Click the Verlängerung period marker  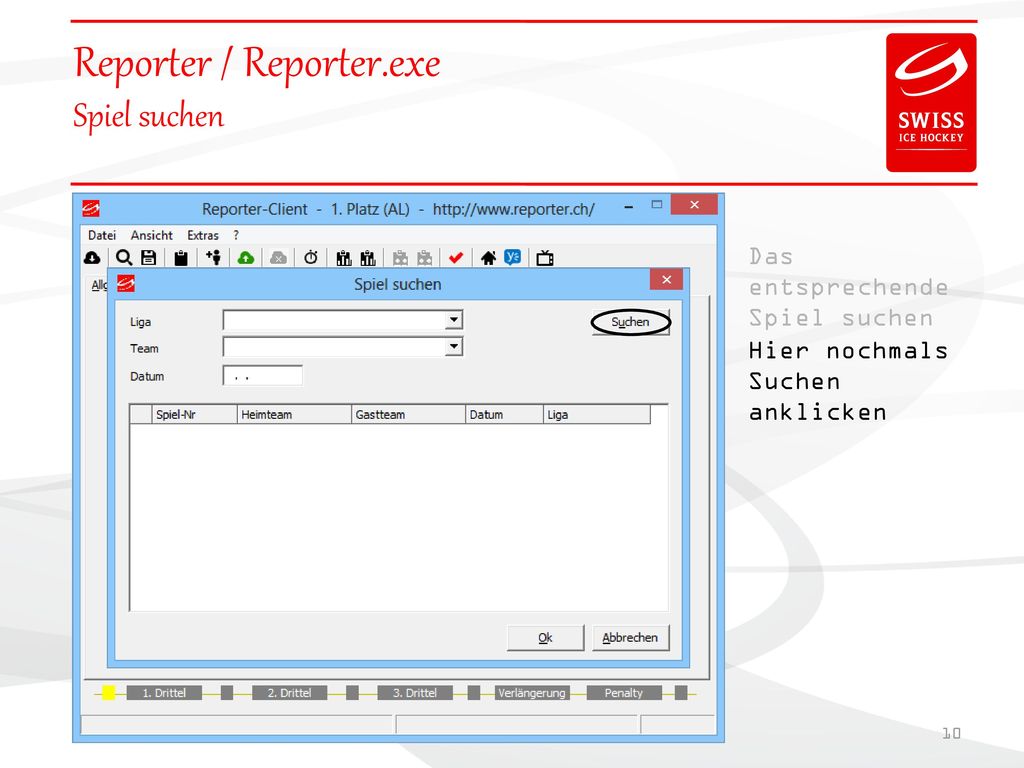(x=532, y=692)
